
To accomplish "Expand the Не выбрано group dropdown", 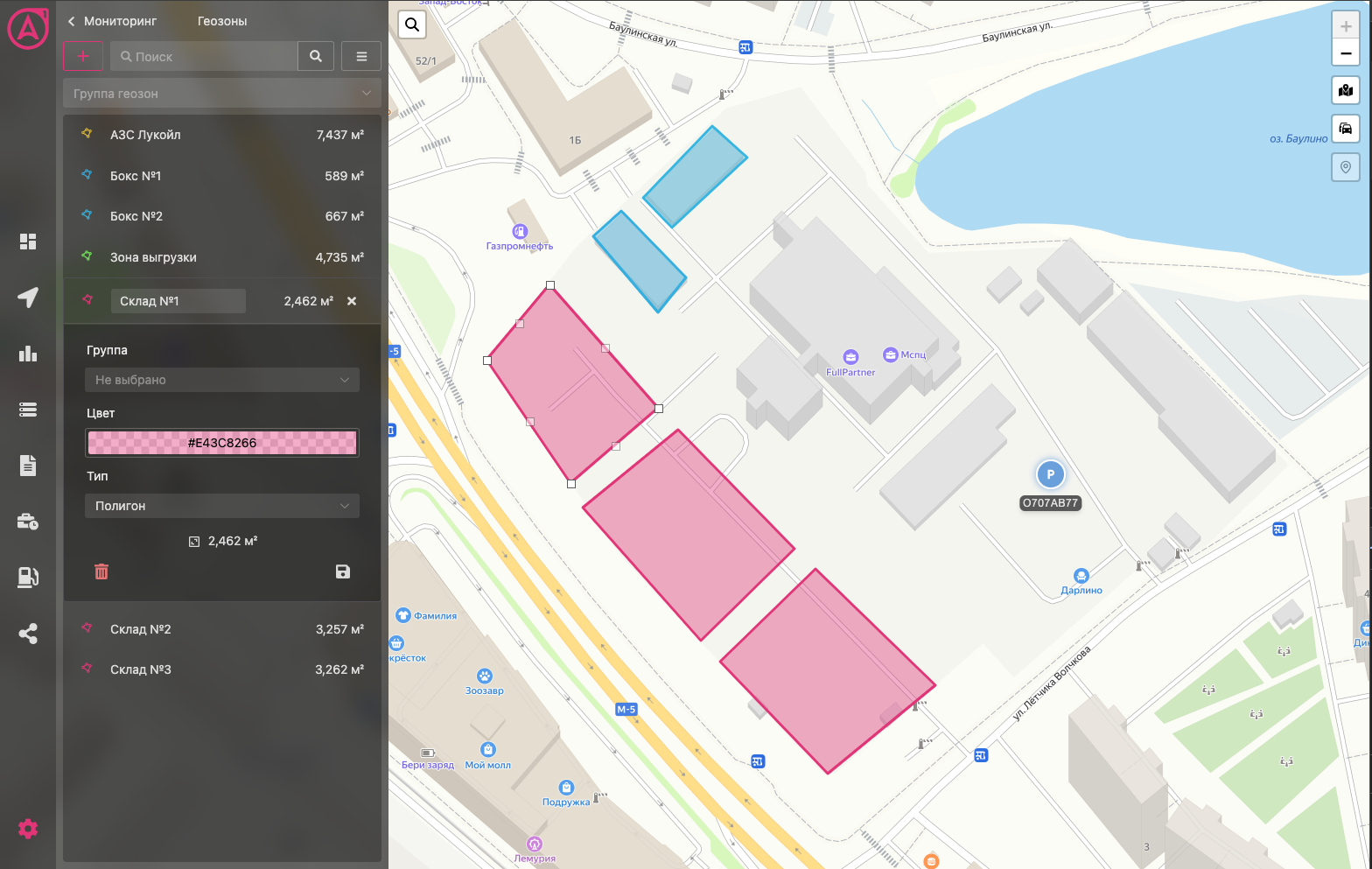I will [222, 380].
